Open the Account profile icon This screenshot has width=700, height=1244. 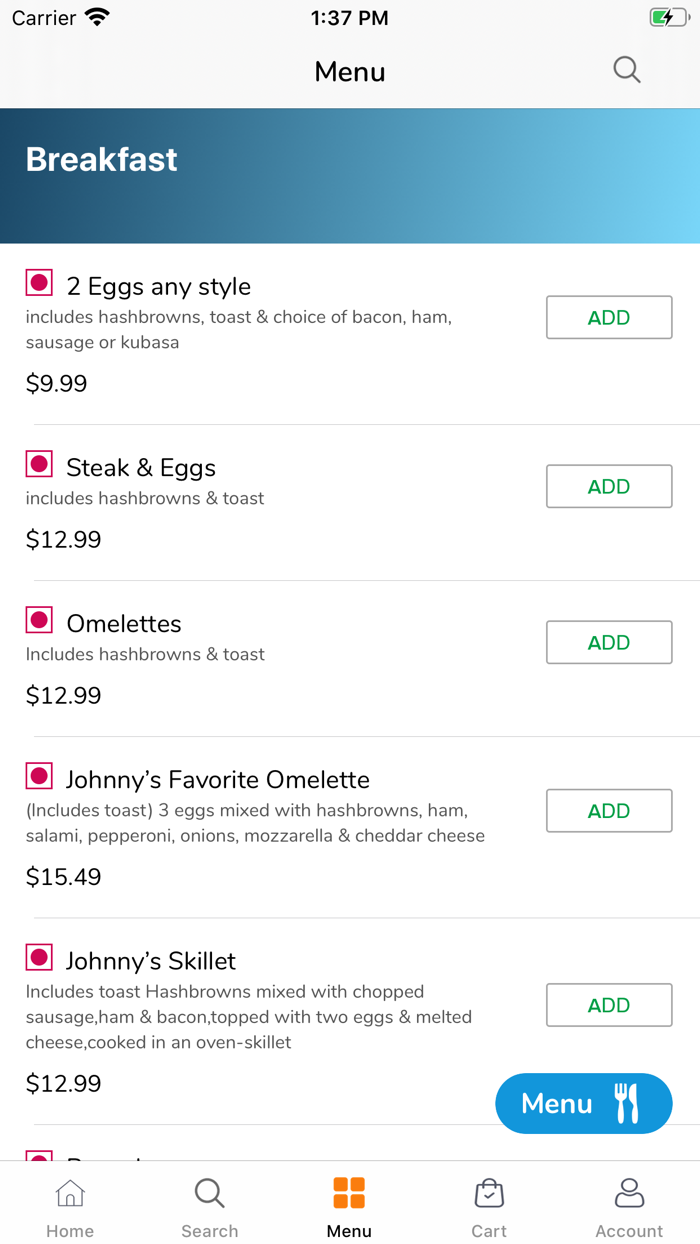(629, 1193)
